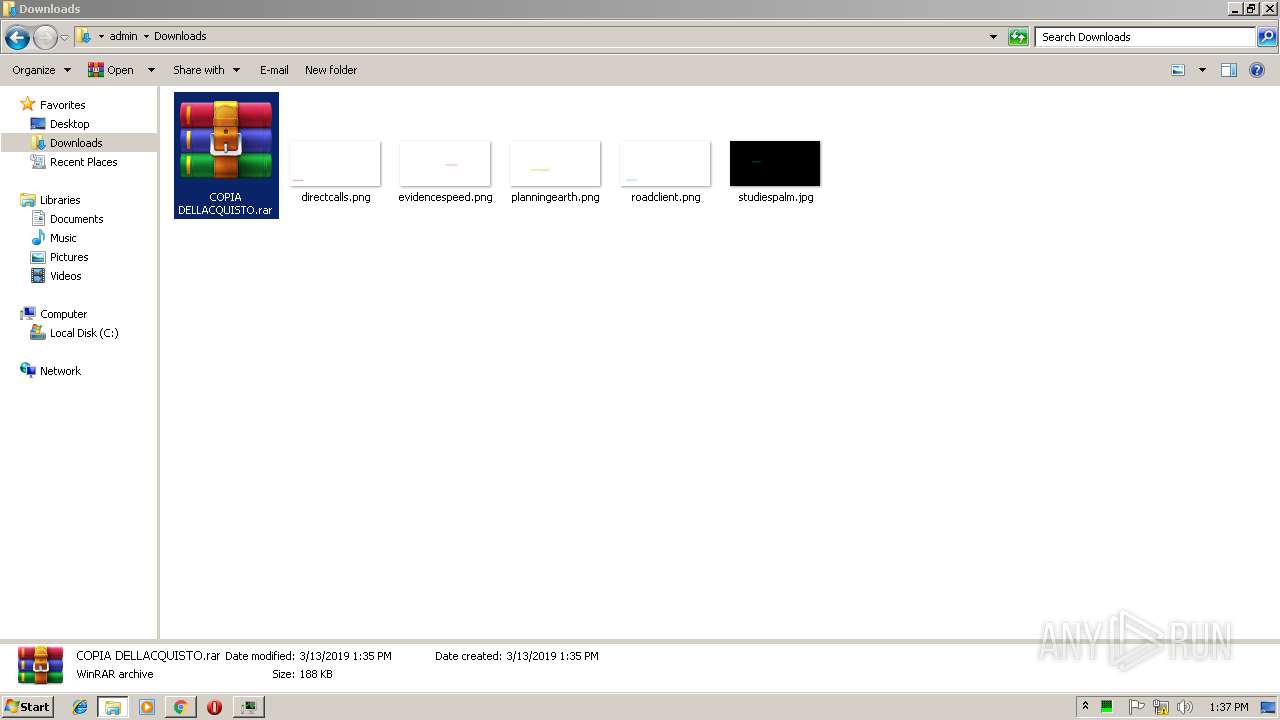
Task: Click the New folder button
Action: coord(331,70)
